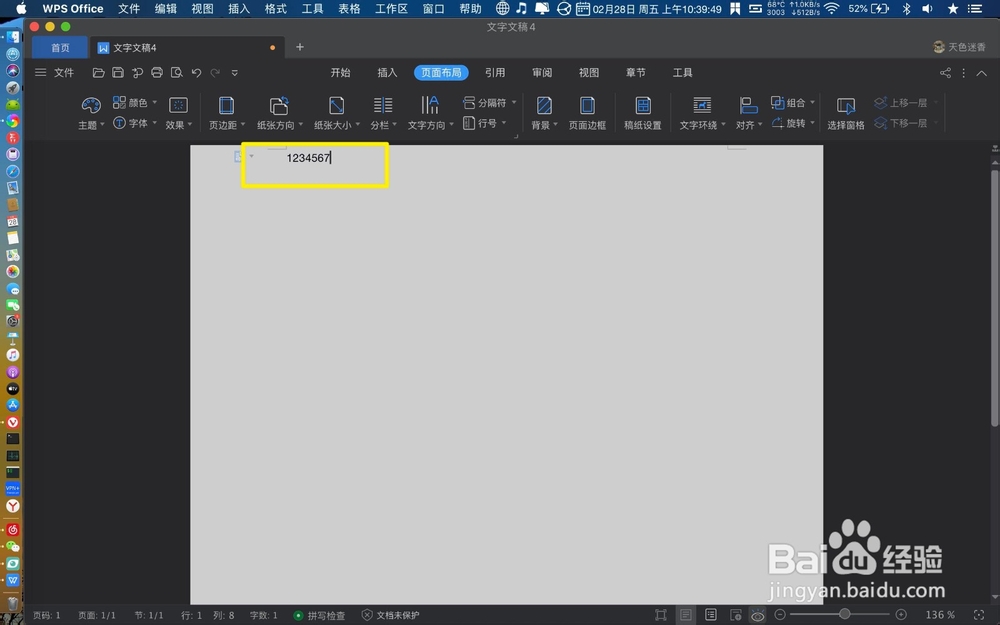Click the 天色迷香 user account name
Screen dimensions: 1000x625
(966, 47)
